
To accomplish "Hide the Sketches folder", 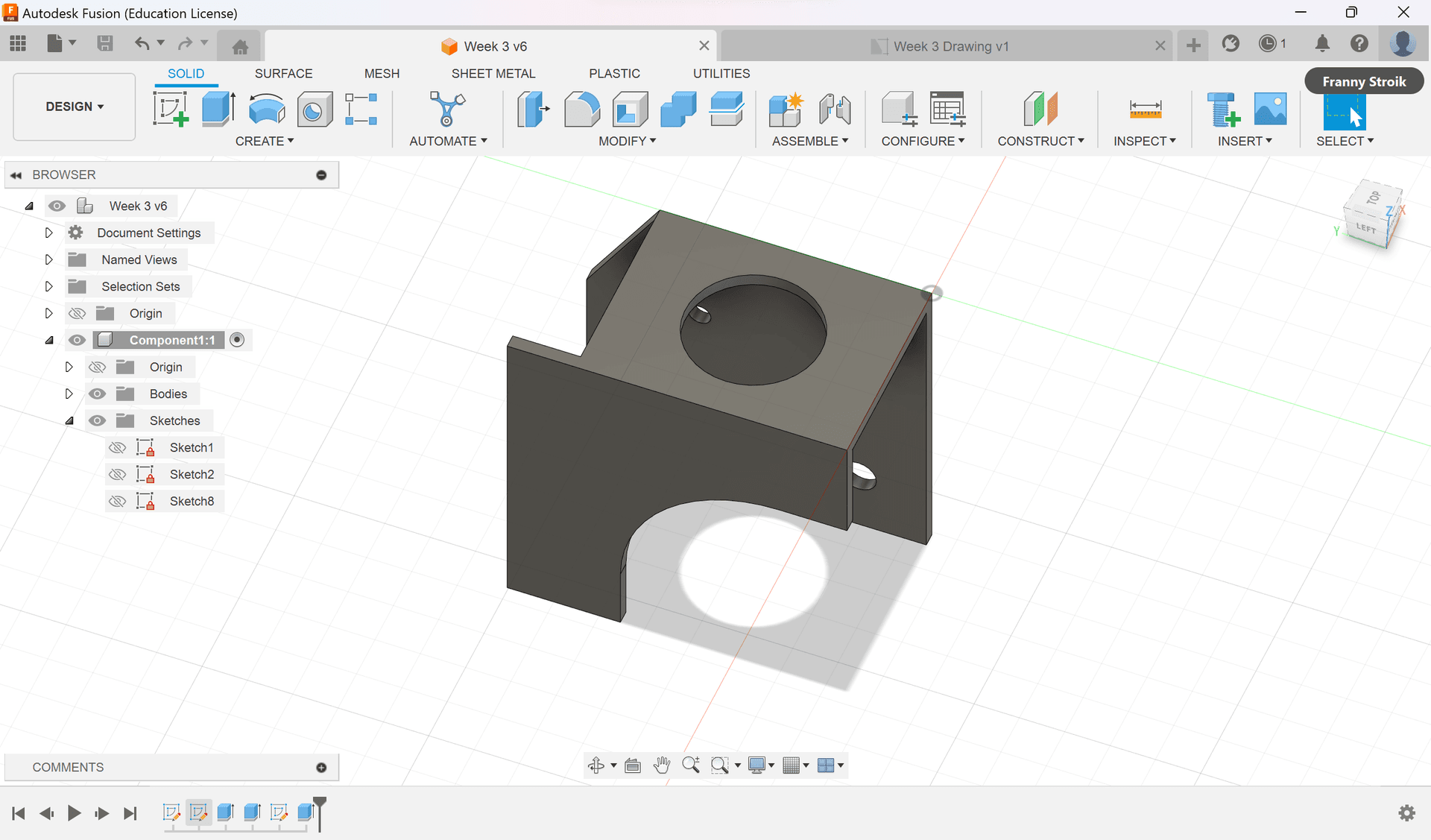I will pyautogui.click(x=97, y=420).
